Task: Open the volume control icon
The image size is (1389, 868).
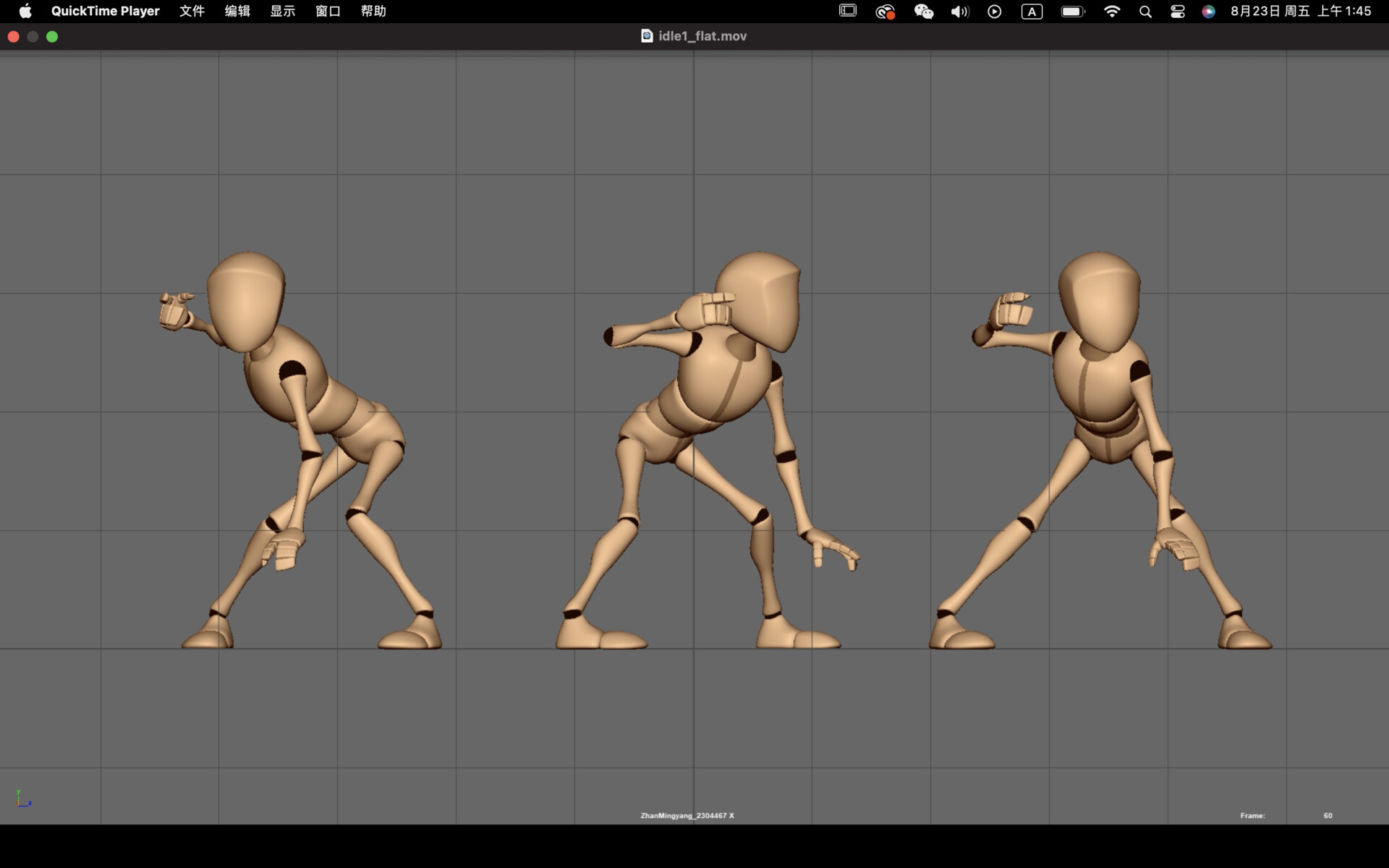Action: pyautogui.click(x=959, y=11)
